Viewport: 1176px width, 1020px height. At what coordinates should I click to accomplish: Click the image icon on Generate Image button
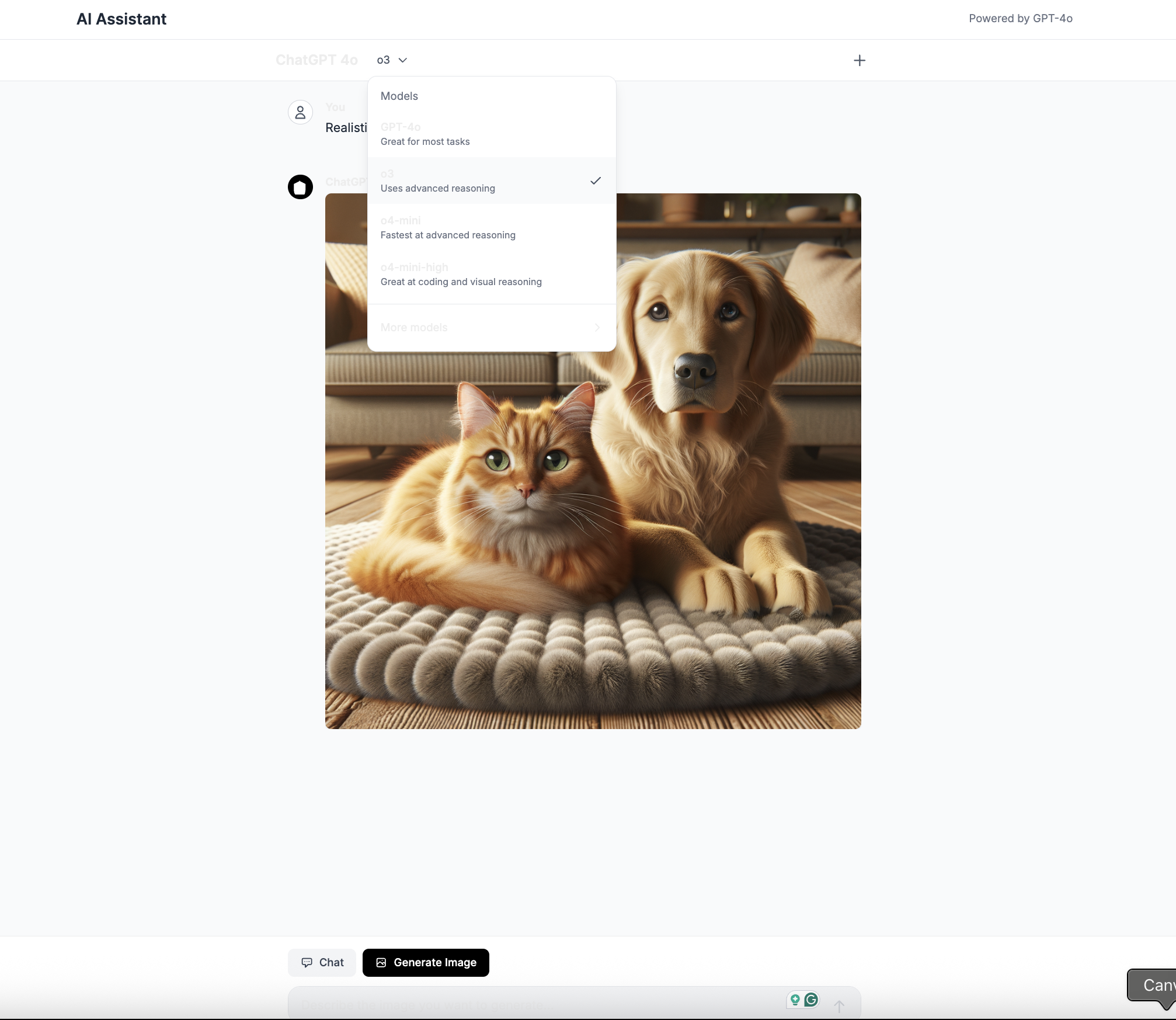381,962
